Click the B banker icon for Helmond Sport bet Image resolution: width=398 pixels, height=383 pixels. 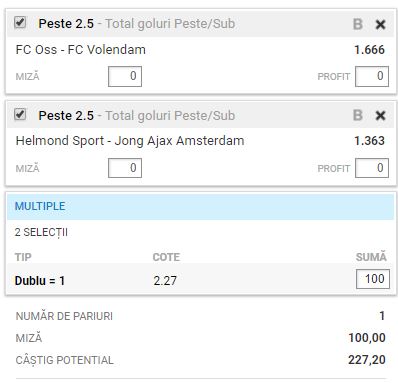click(x=358, y=115)
